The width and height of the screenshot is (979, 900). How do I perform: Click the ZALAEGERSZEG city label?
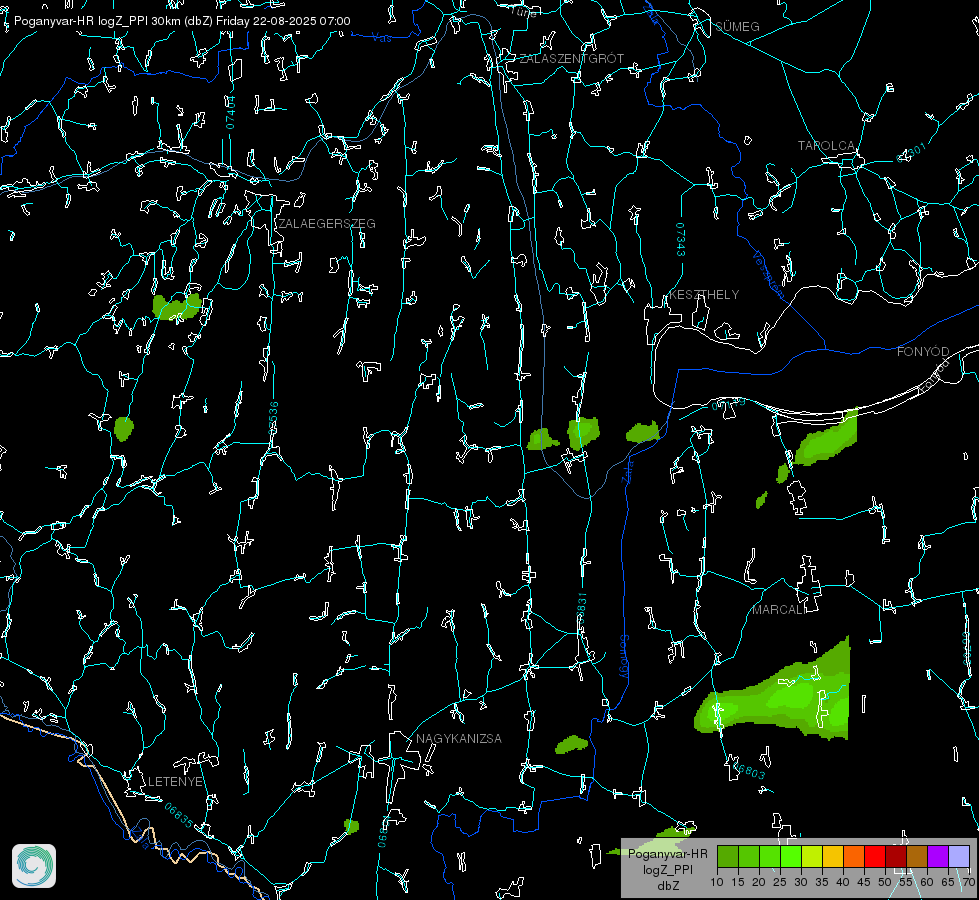[x=327, y=224]
